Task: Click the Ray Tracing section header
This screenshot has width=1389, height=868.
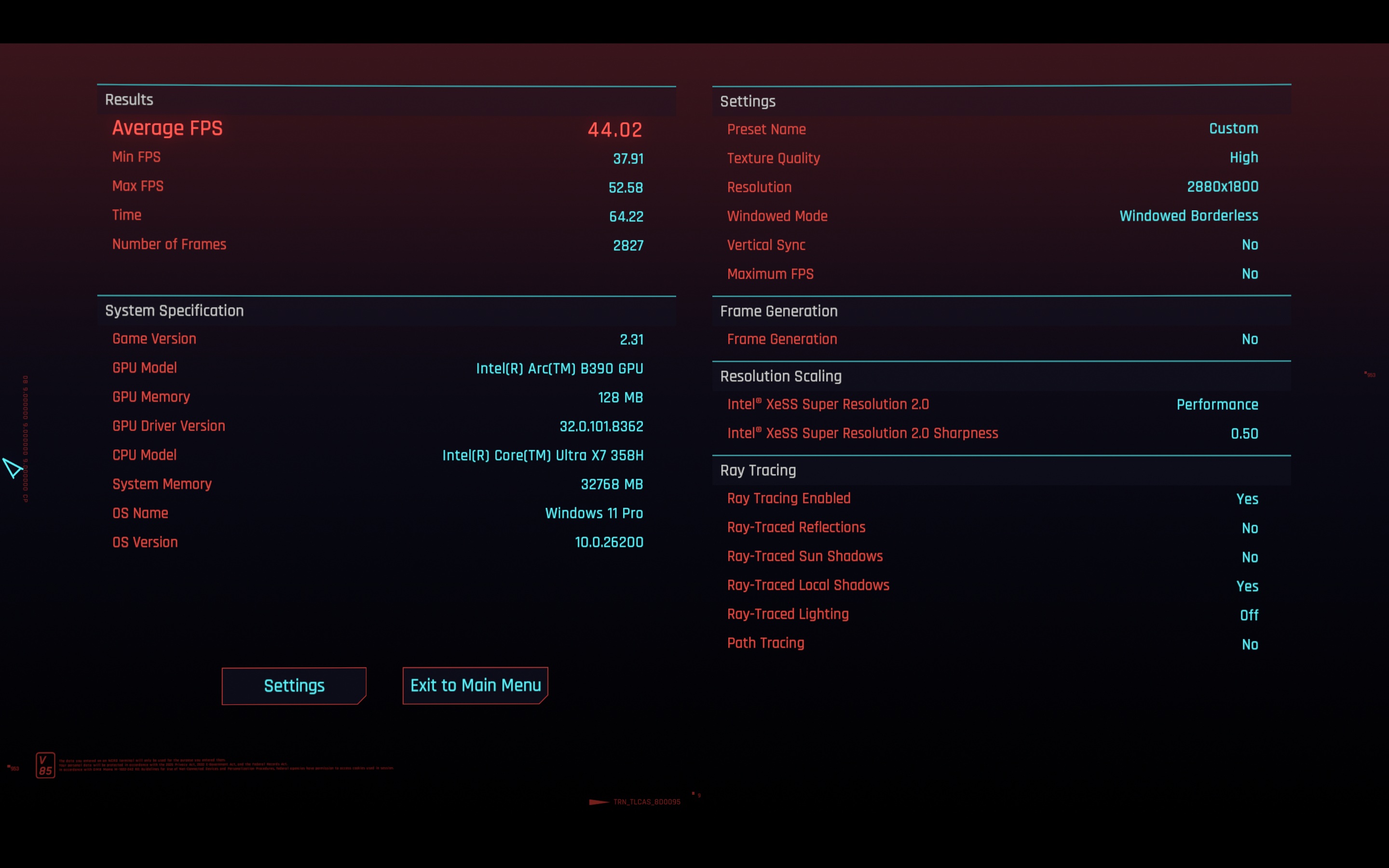Action: point(758,470)
